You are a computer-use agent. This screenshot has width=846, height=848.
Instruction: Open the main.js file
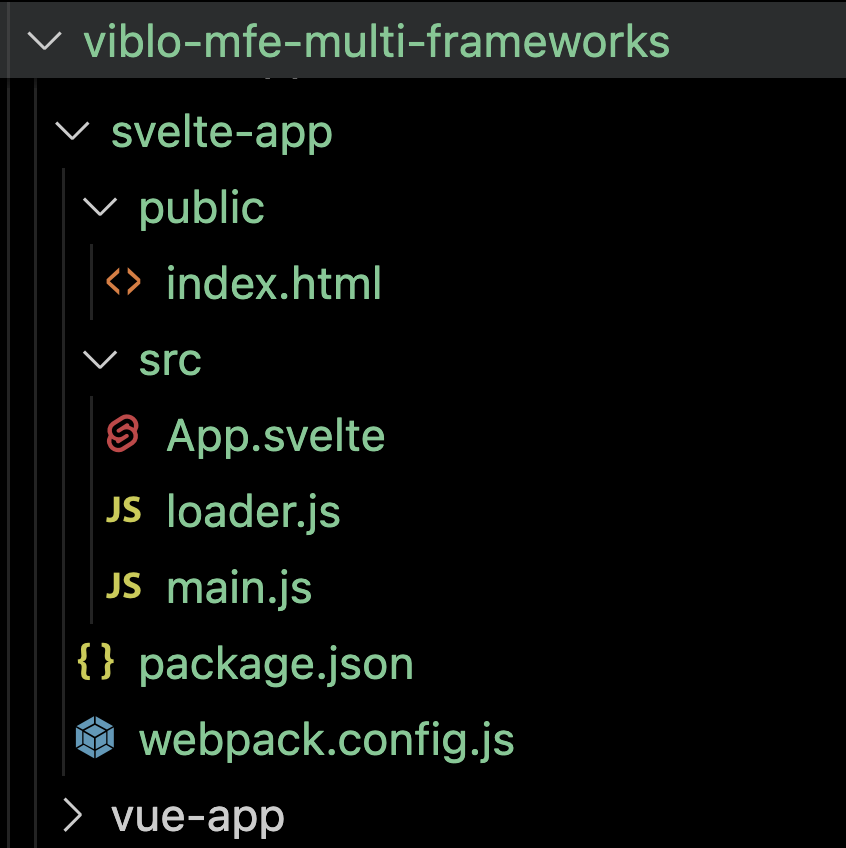tap(239, 587)
